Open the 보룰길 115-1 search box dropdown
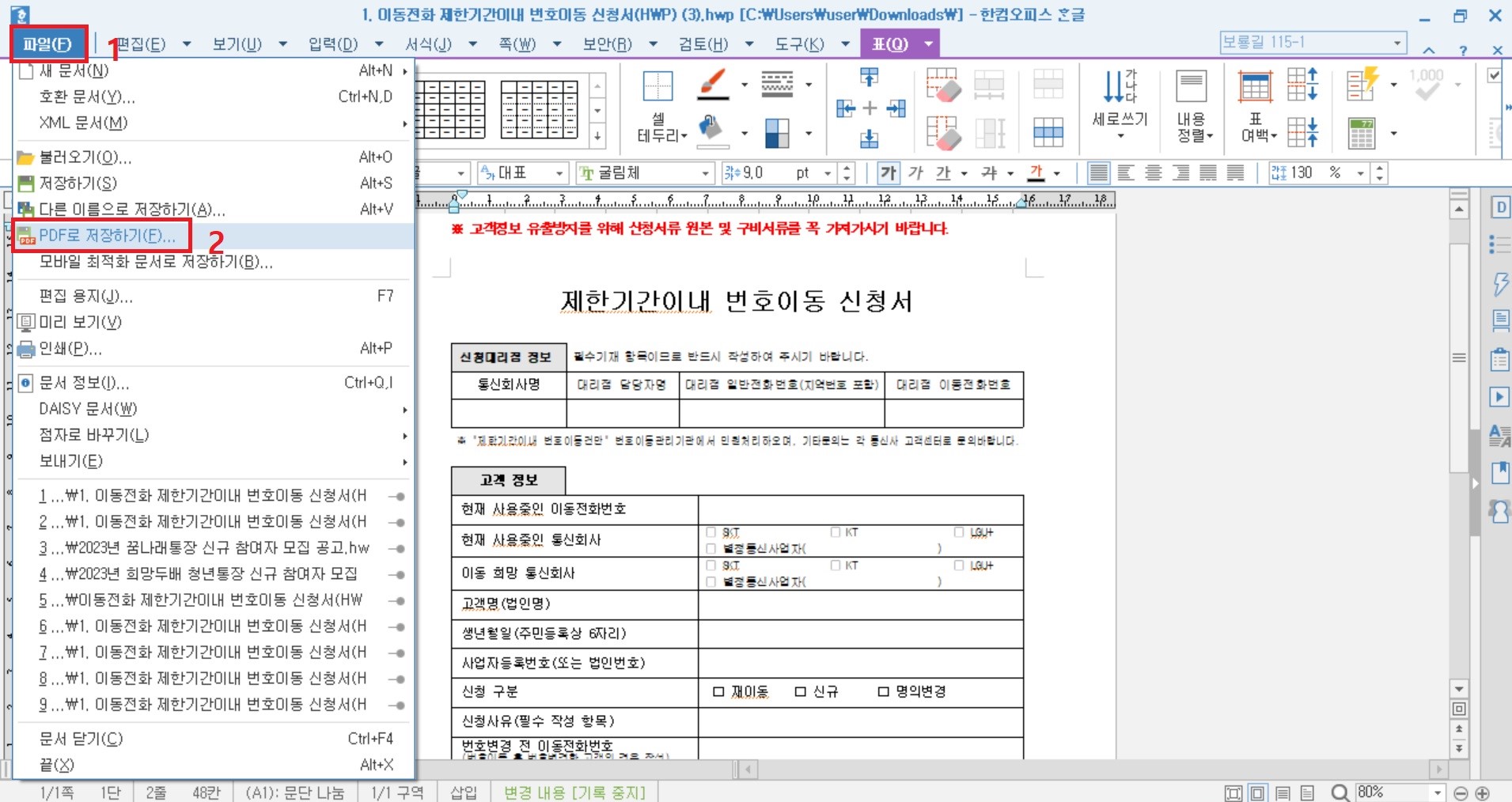This screenshot has width=1512, height=802. [1397, 43]
